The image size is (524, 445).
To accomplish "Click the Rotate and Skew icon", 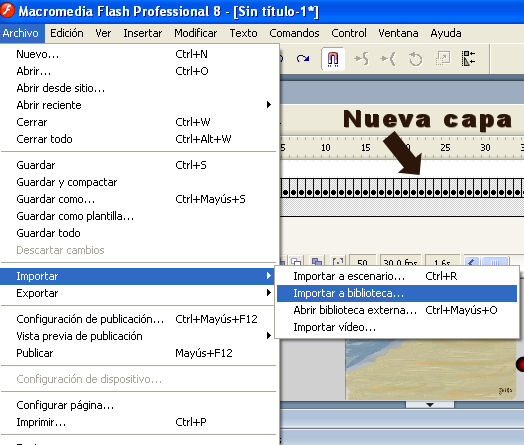I will point(415,59).
